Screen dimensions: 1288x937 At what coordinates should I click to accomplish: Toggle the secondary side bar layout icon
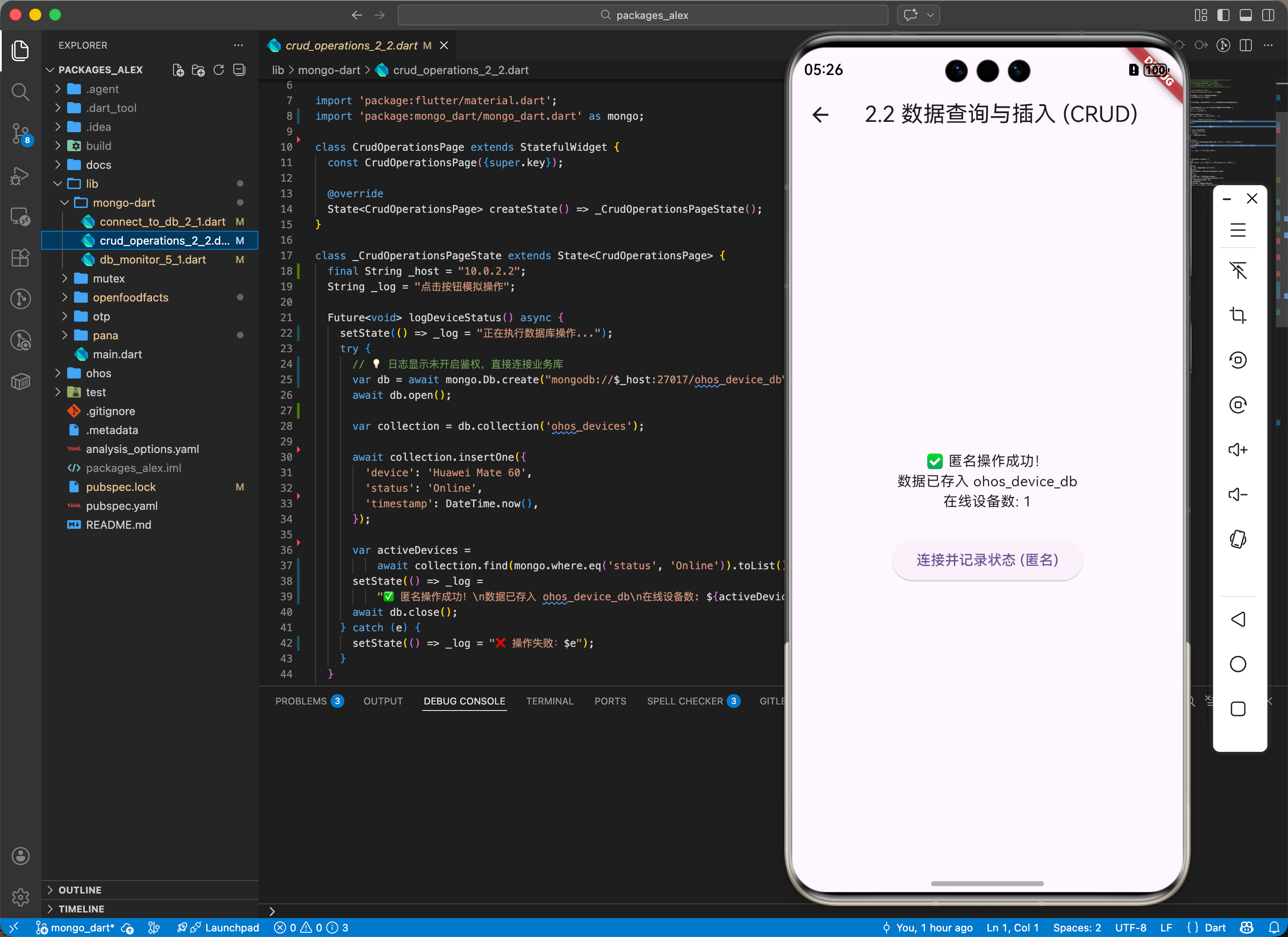pos(1268,16)
